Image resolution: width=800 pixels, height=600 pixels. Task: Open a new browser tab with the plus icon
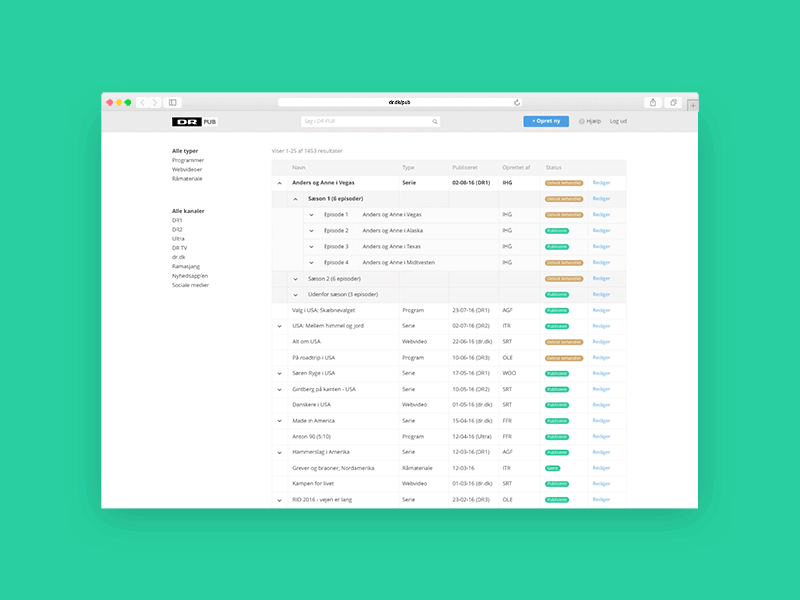(x=692, y=104)
